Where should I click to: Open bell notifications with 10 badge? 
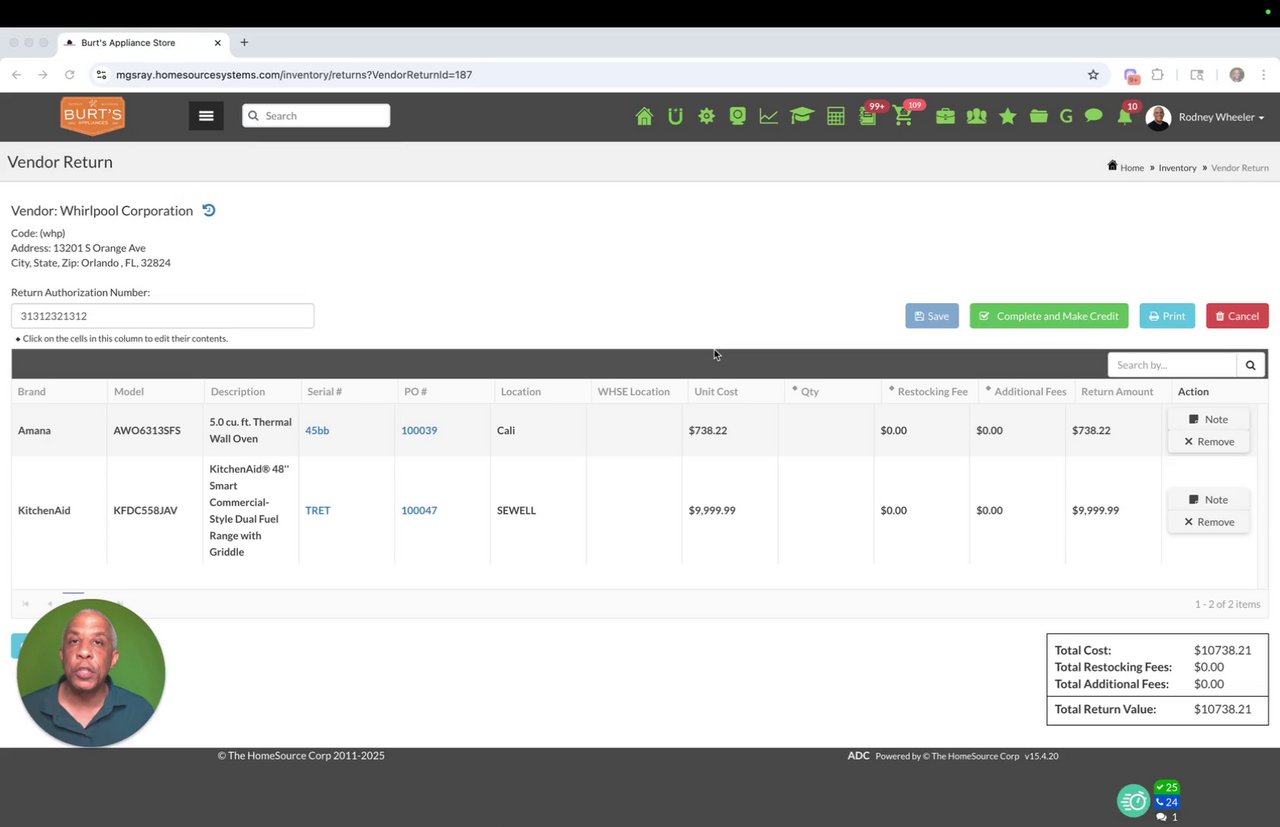[1126, 115]
